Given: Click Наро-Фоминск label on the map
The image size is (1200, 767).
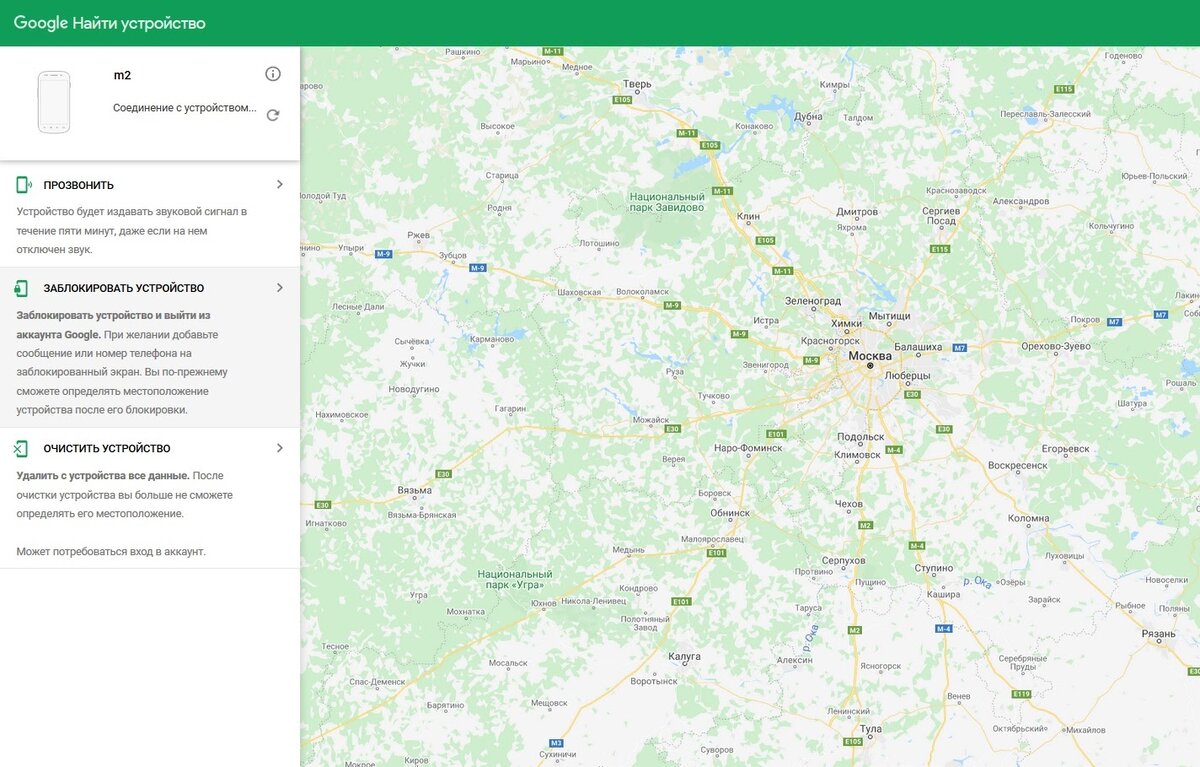Looking at the screenshot, I should pyautogui.click(x=749, y=447).
